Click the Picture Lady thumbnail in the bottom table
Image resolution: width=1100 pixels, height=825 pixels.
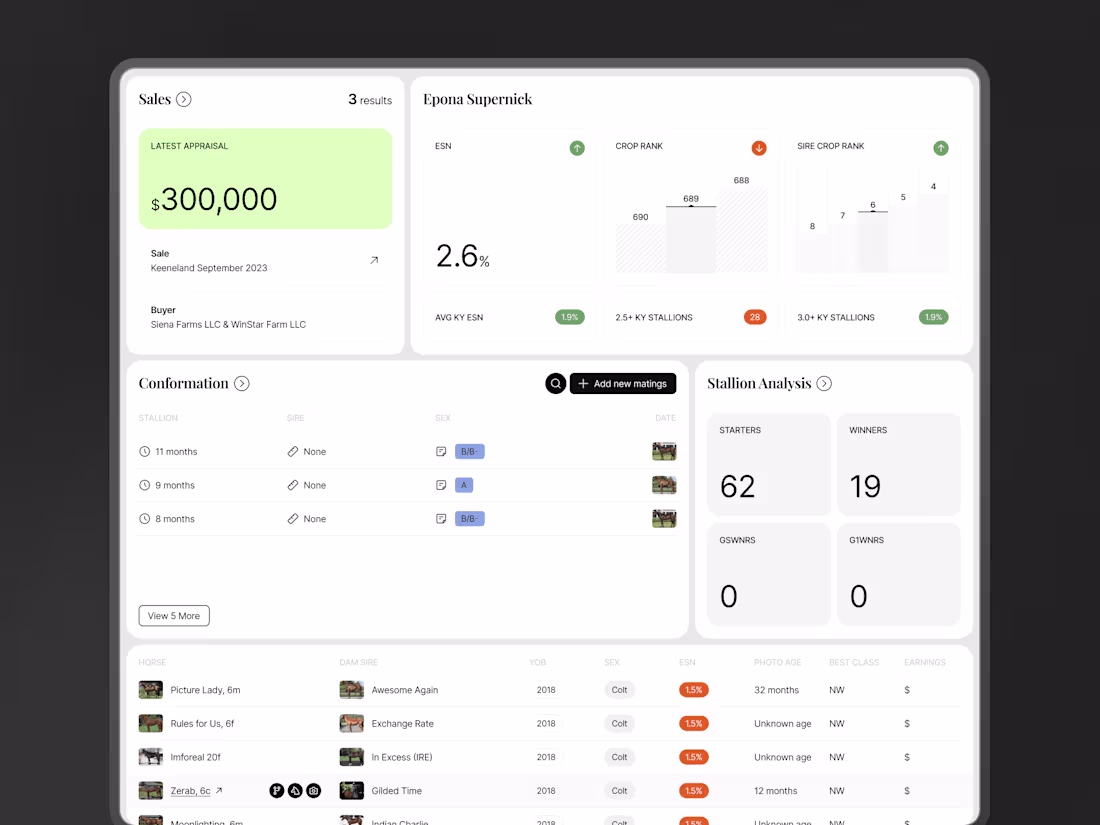[x=150, y=689]
